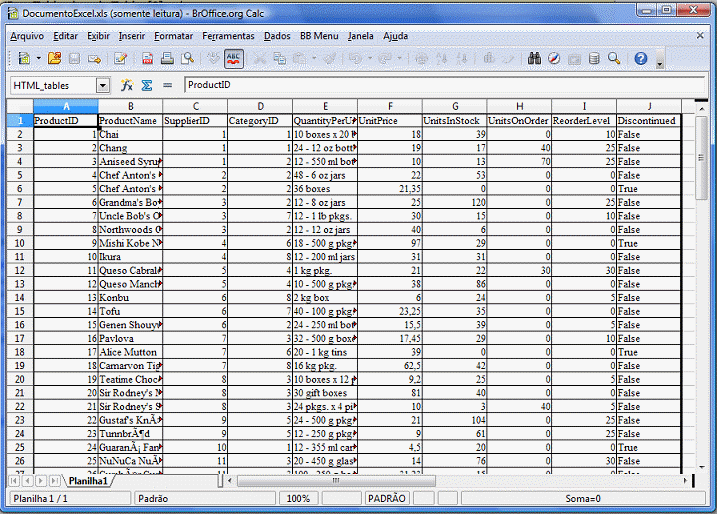Image resolution: width=717 pixels, height=514 pixels.
Task: Open the BB Menu menu
Action: coord(319,36)
